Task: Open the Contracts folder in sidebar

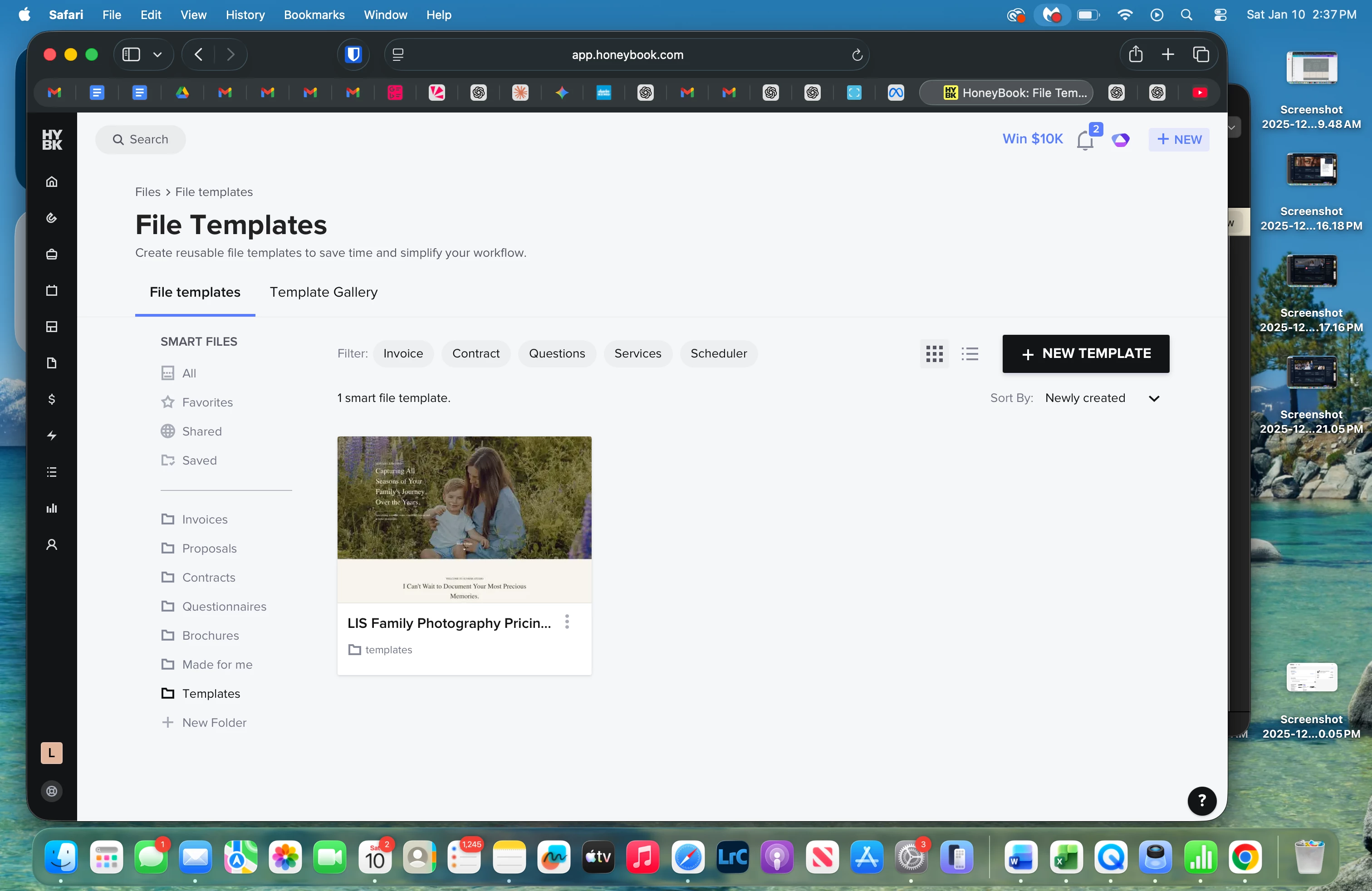Action: pos(208,578)
